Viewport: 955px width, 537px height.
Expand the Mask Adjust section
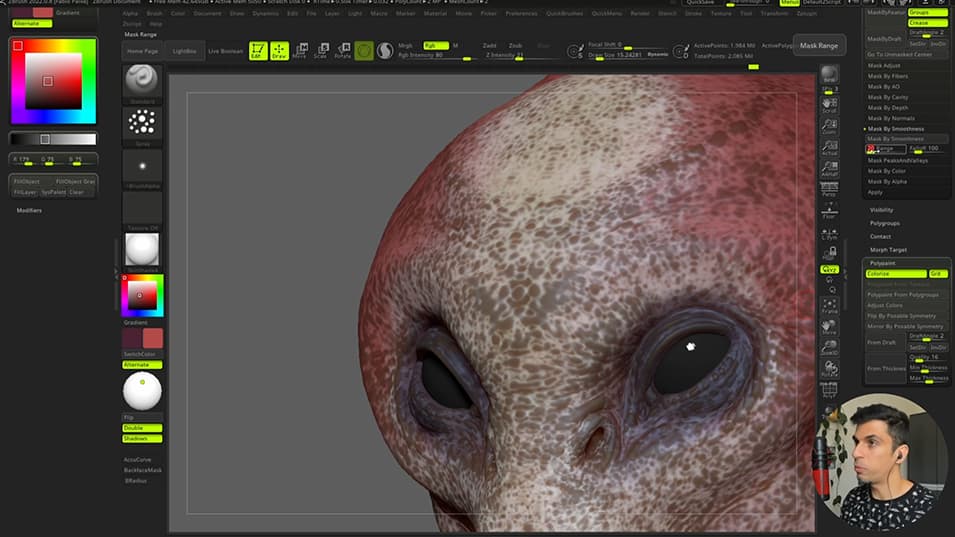884,66
